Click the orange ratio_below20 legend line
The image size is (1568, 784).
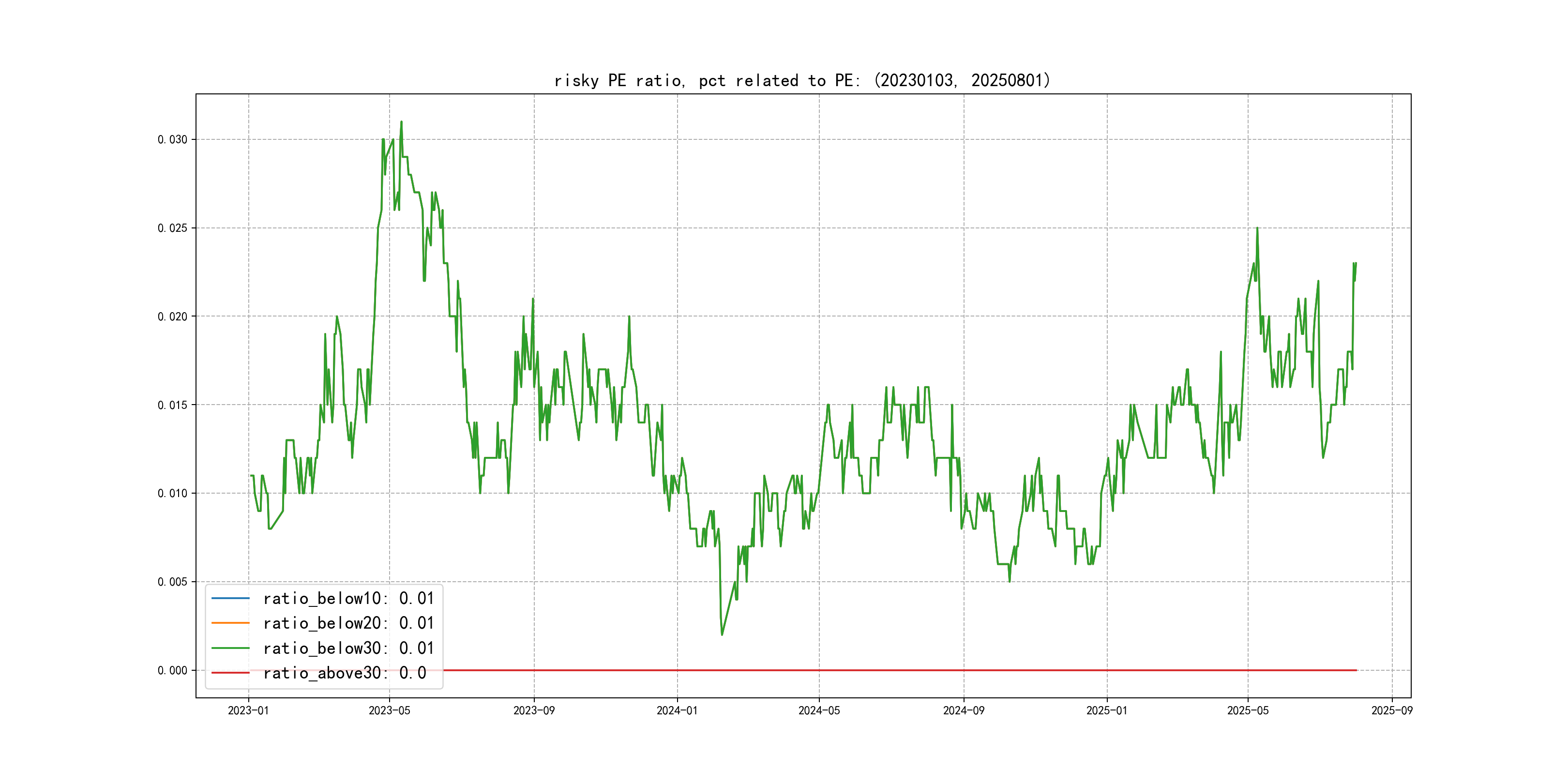tap(230, 623)
